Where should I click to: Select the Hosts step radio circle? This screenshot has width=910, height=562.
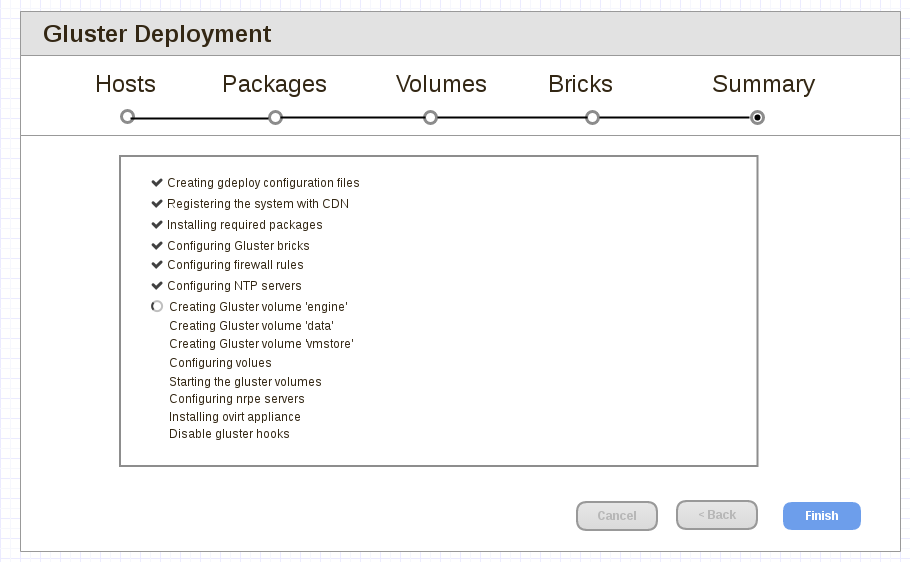coord(127,117)
